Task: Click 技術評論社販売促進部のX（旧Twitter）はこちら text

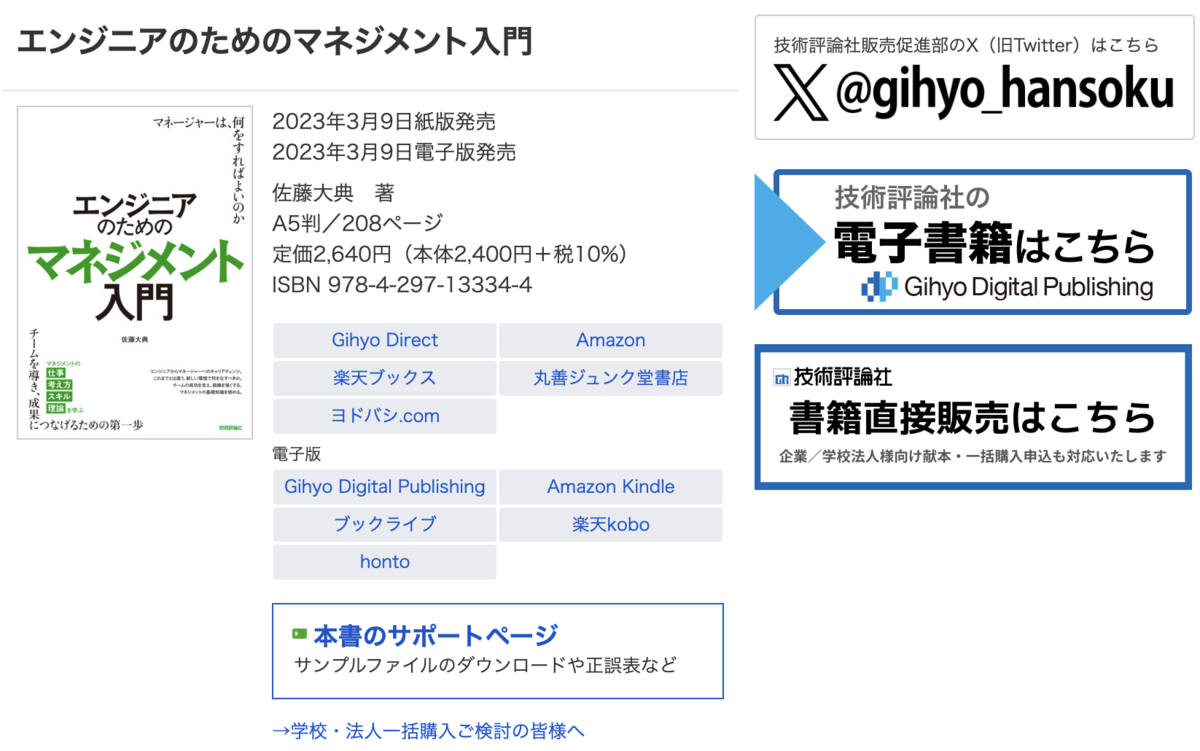Action: (966, 45)
